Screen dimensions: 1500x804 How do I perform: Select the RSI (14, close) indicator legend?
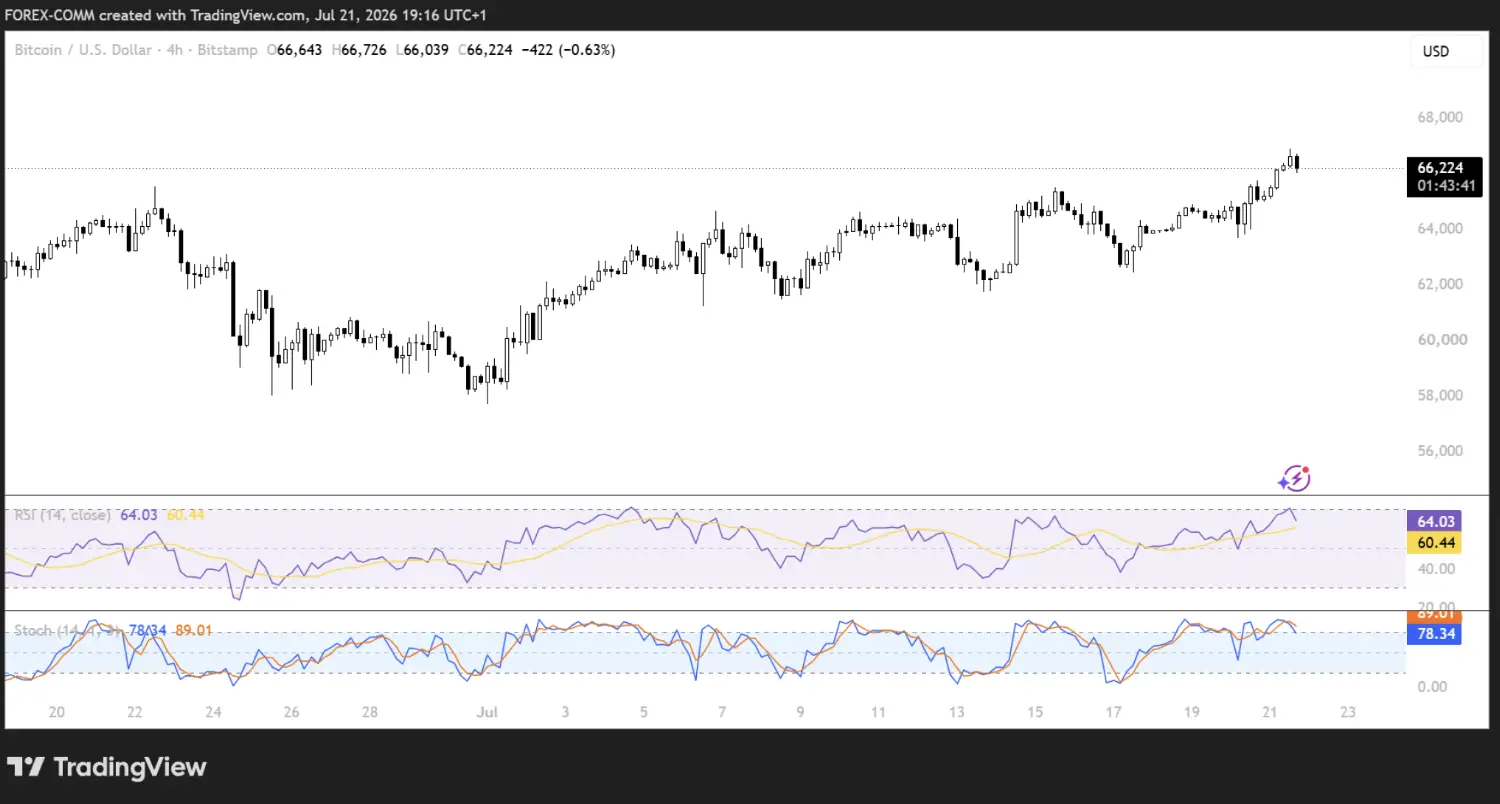click(62, 515)
